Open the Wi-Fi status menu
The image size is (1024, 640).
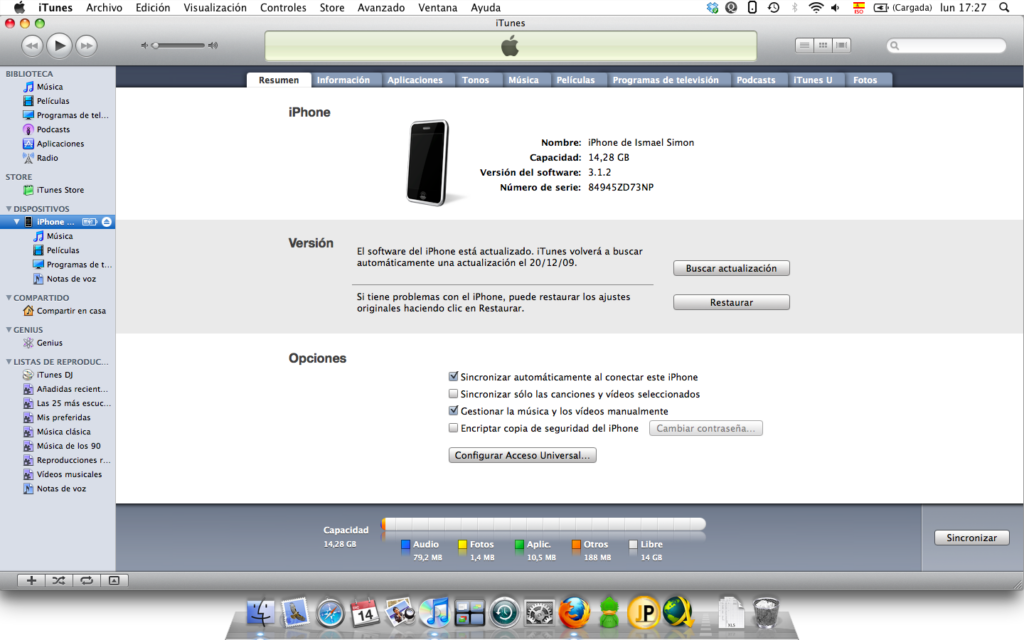pyautogui.click(x=816, y=8)
